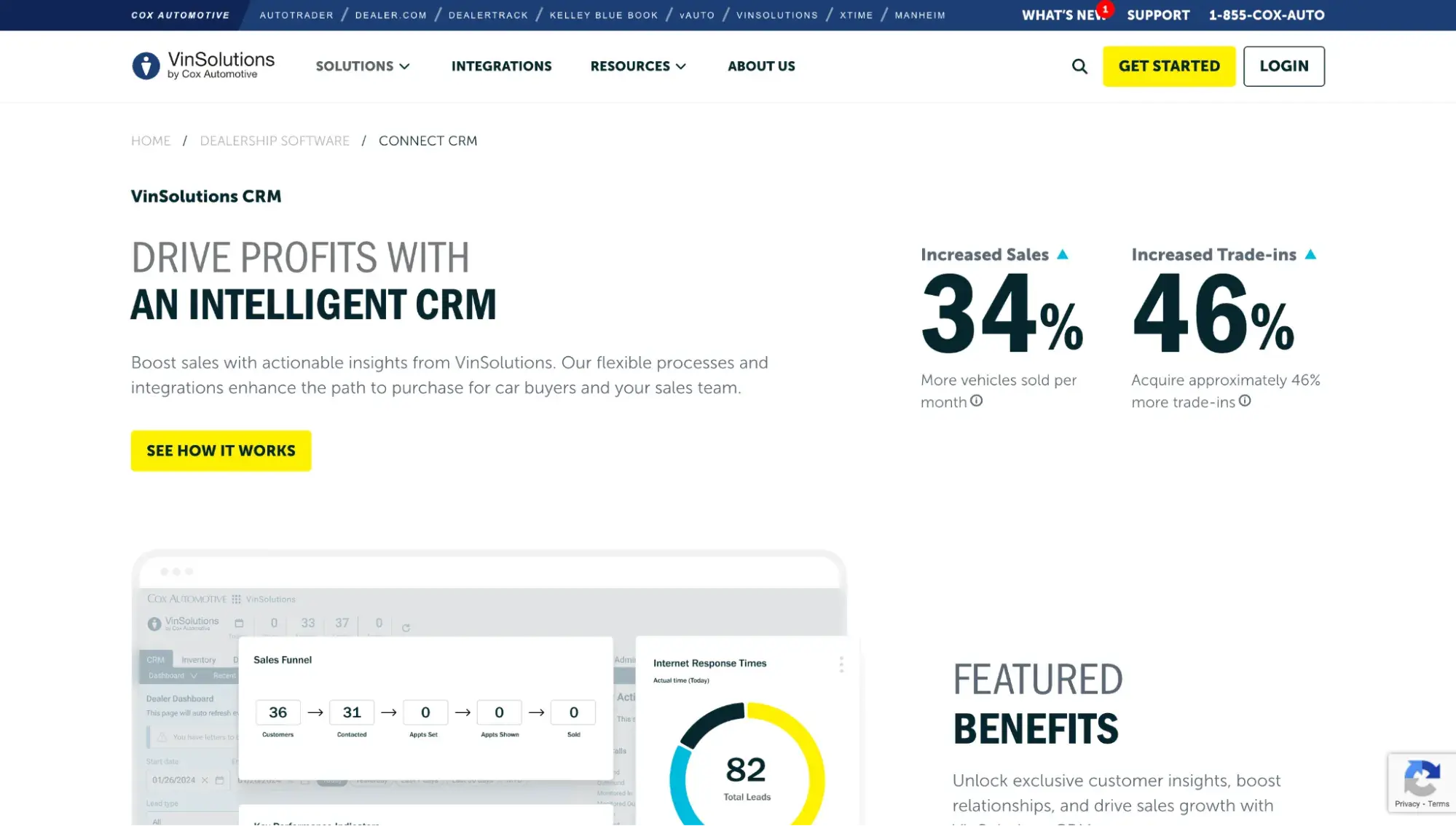The height and width of the screenshot is (826, 1456).
Task: Clear the start date using the X icon
Action: tap(205, 780)
